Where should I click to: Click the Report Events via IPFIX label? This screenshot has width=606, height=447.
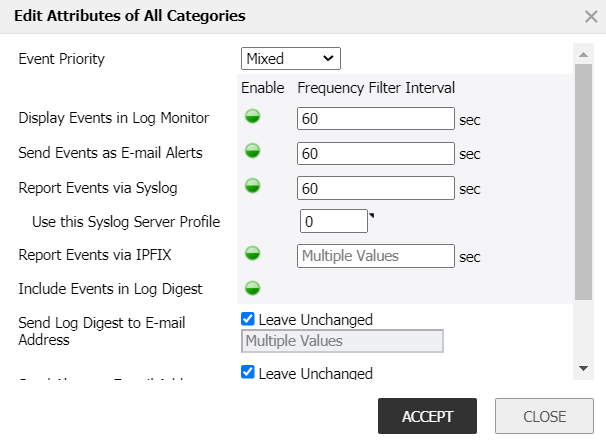pos(95,255)
